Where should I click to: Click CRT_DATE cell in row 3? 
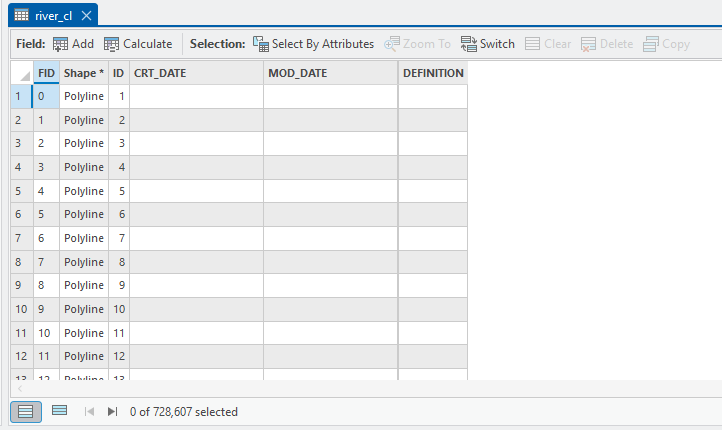click(196, 144)
